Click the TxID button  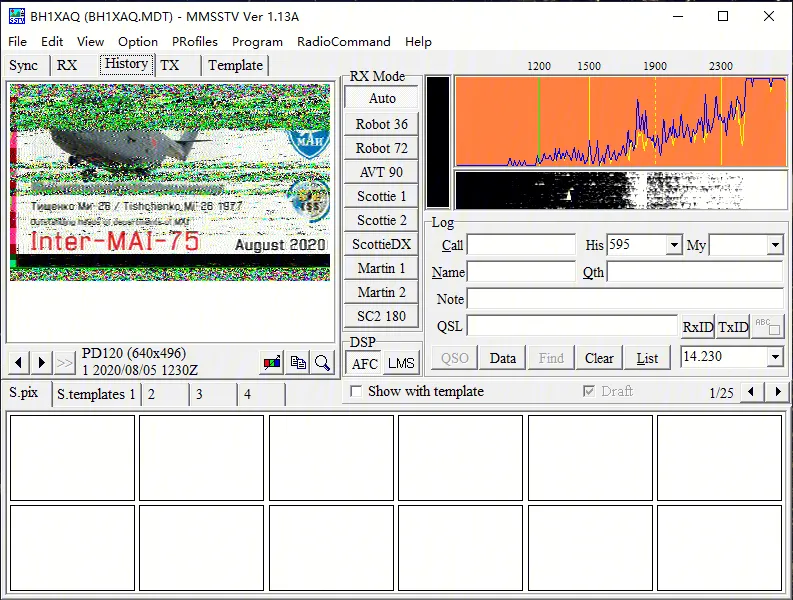click(733, 327)
